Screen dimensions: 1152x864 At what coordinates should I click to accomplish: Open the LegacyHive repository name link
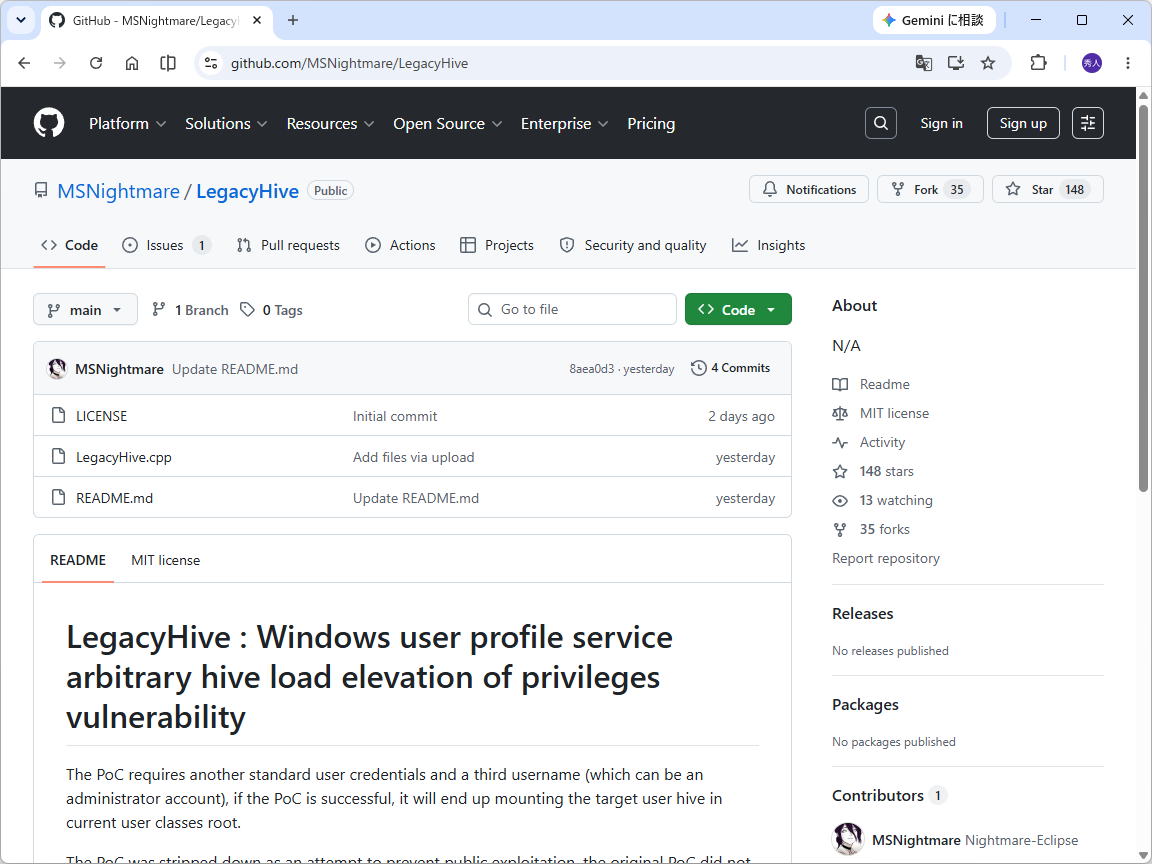tap(247, 191)
